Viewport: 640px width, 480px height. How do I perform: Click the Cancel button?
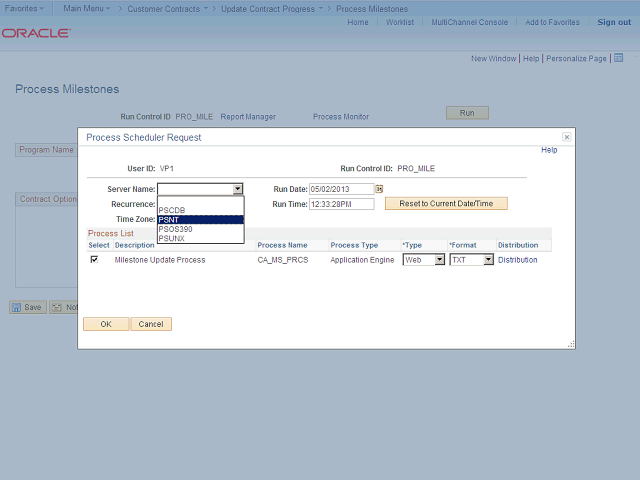click(x=151, y=324)
